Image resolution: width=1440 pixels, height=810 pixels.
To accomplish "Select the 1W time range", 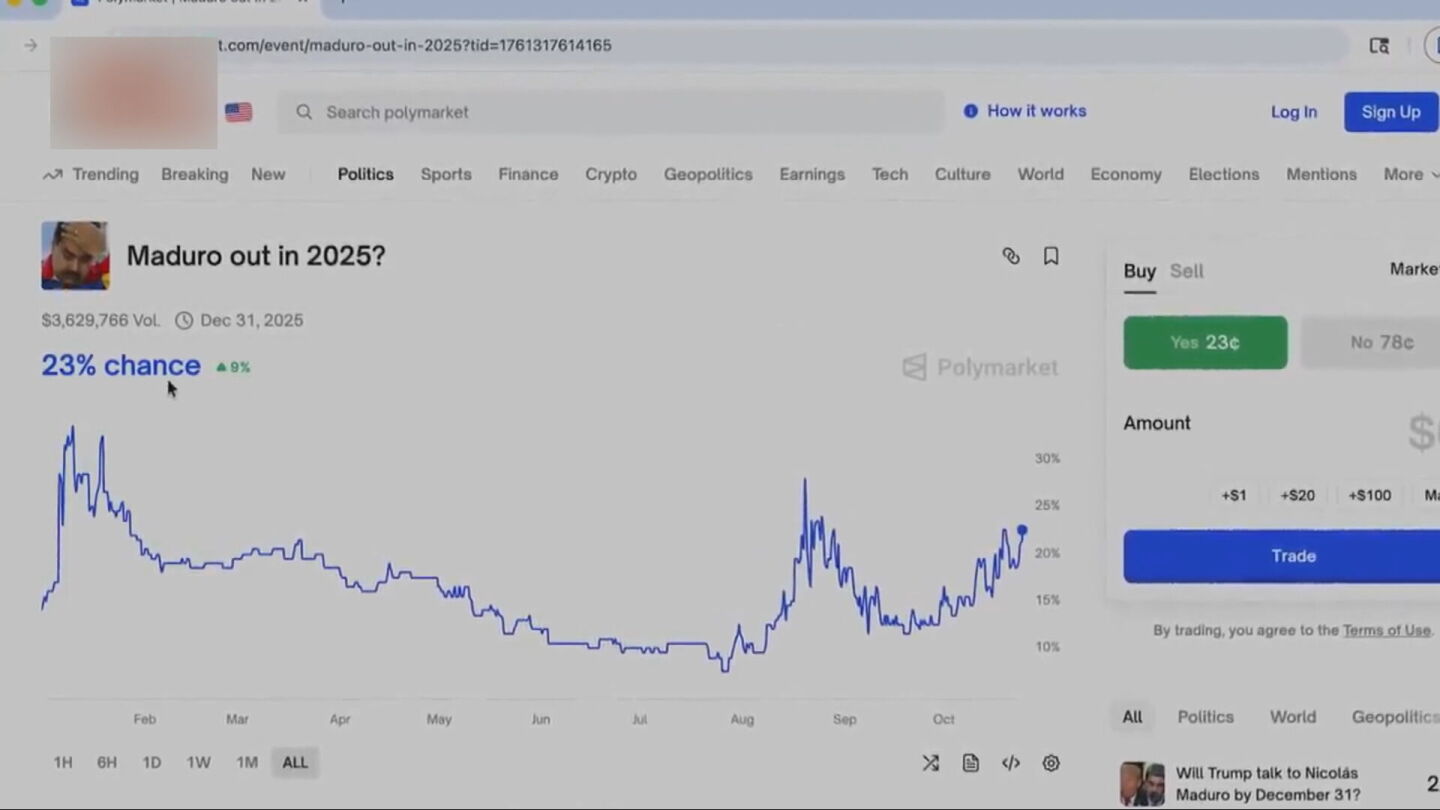I will click(x=198, y=762).
